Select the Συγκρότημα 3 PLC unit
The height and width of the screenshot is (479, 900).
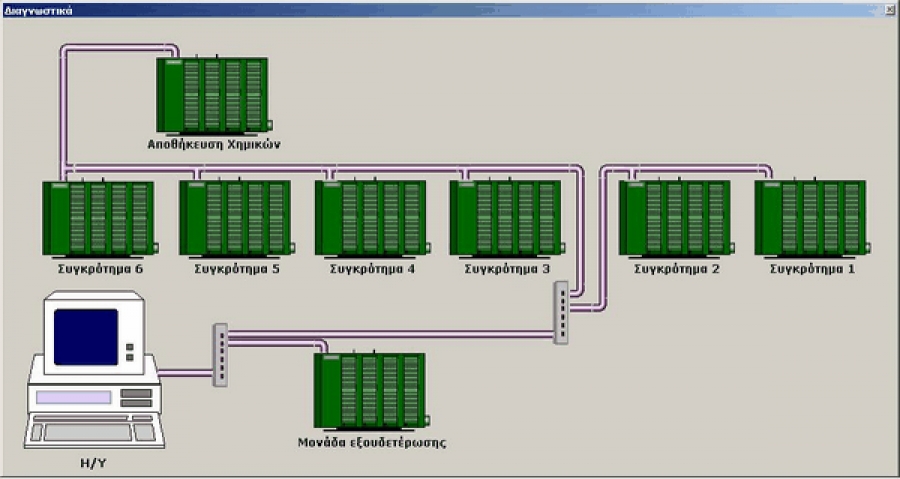(505, 218)
